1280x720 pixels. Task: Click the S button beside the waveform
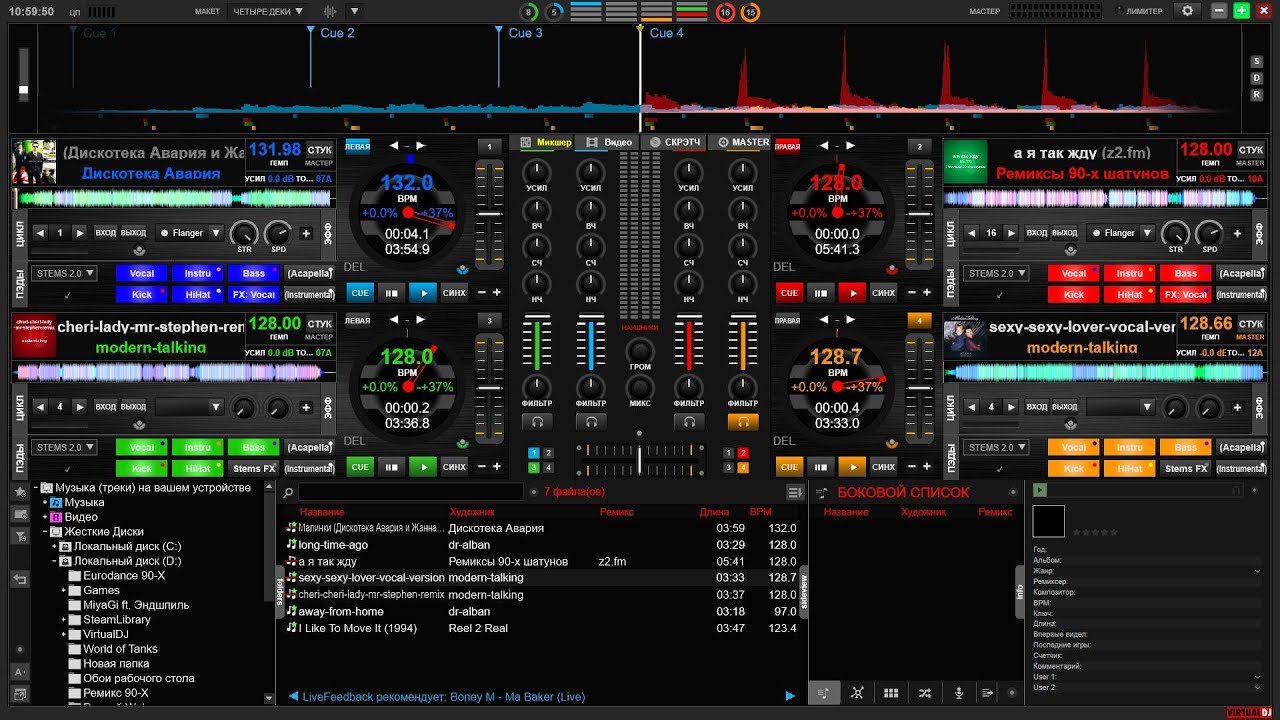(x=1257, y=61)
